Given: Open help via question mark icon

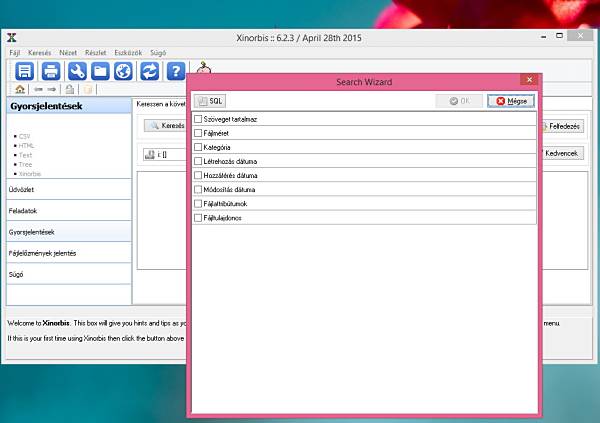Looking at the screenshot, I should pos(176,71).
